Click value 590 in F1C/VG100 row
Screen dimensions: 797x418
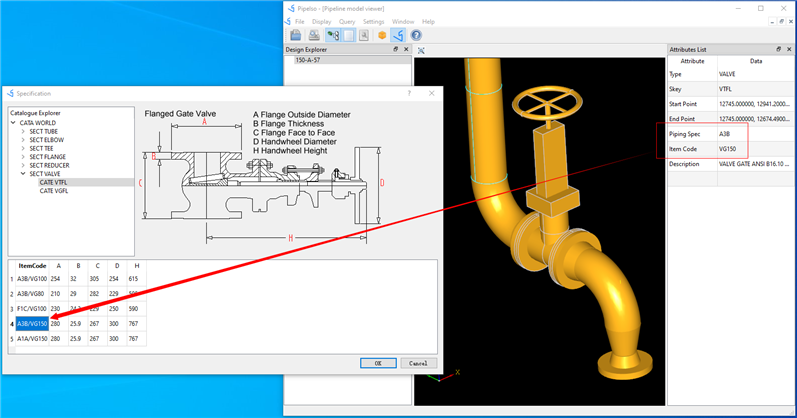tap(137, 309)
